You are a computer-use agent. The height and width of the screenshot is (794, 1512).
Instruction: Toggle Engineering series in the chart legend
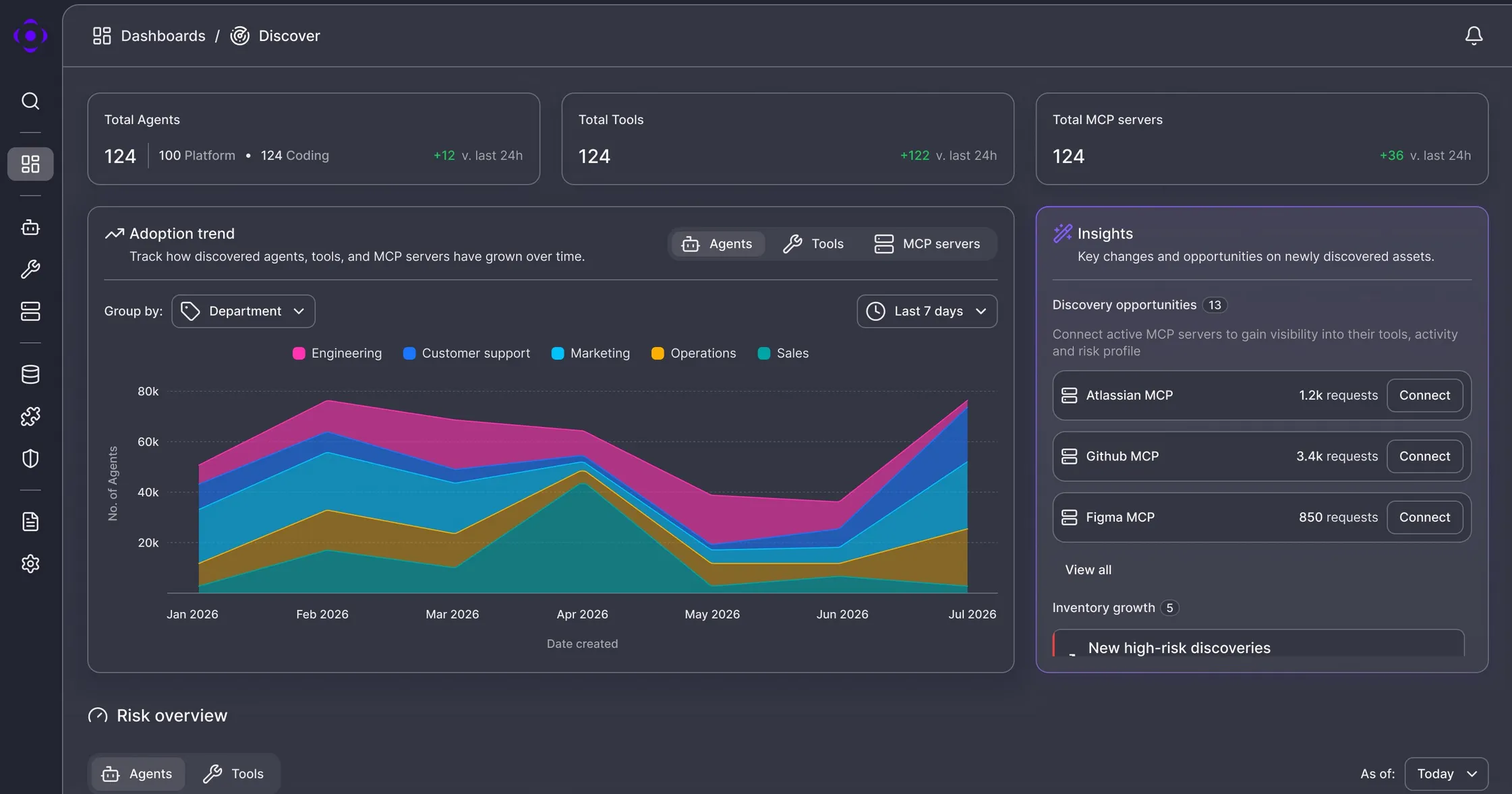(x=337, y=353)
